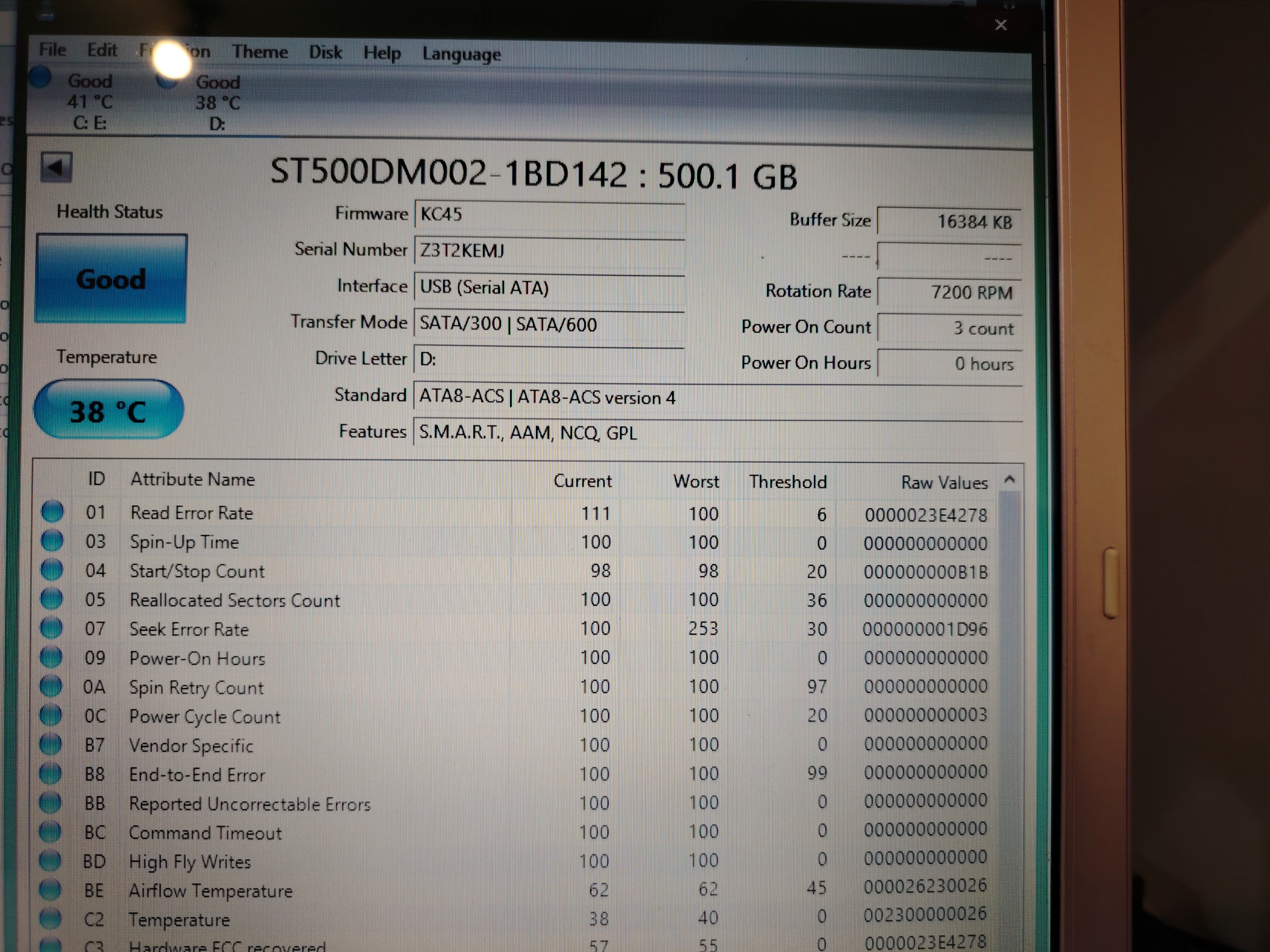1270x952 pixels.
Task: Click status circle for Airflow Temperature
Action: coord(50,890)
